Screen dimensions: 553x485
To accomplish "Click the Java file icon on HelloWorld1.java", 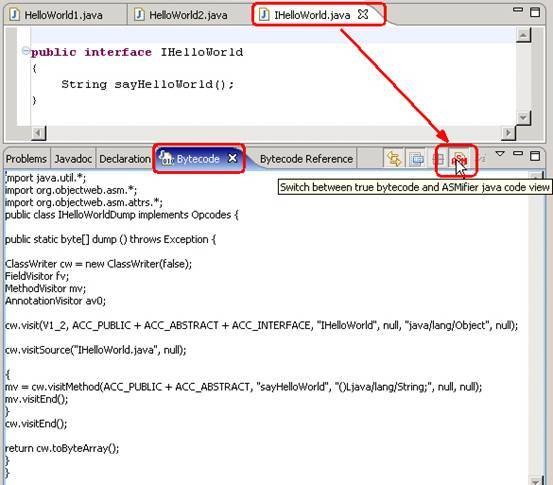I will (x=14, y=14).
